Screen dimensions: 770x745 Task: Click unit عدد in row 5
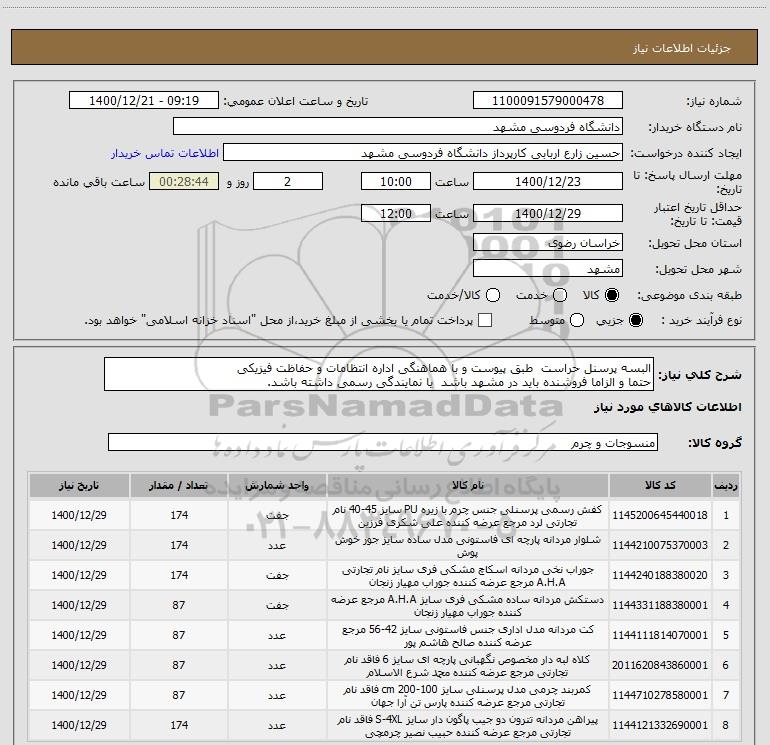277,635
